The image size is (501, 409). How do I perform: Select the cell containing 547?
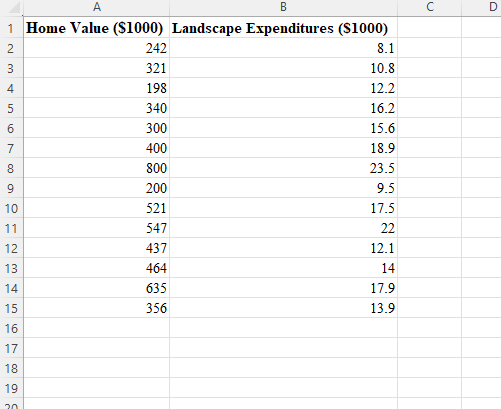pos(97,228)
